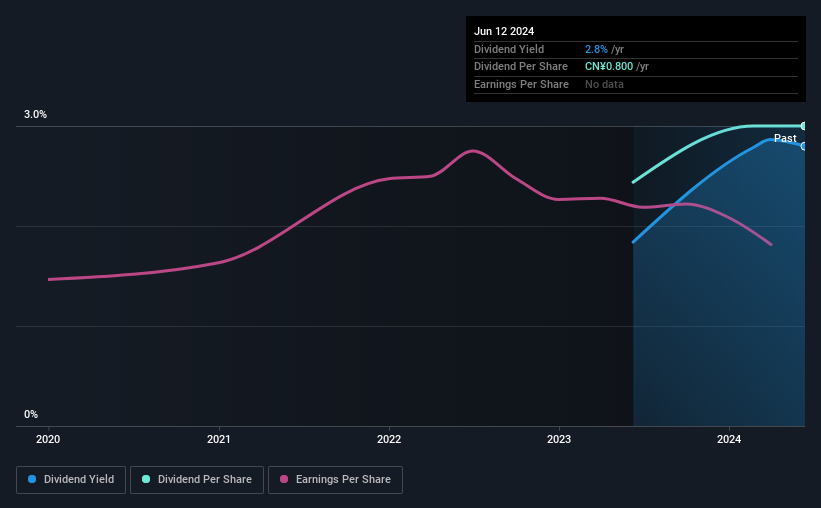Click the 2024 x-axis label

(x=729, y=439)
